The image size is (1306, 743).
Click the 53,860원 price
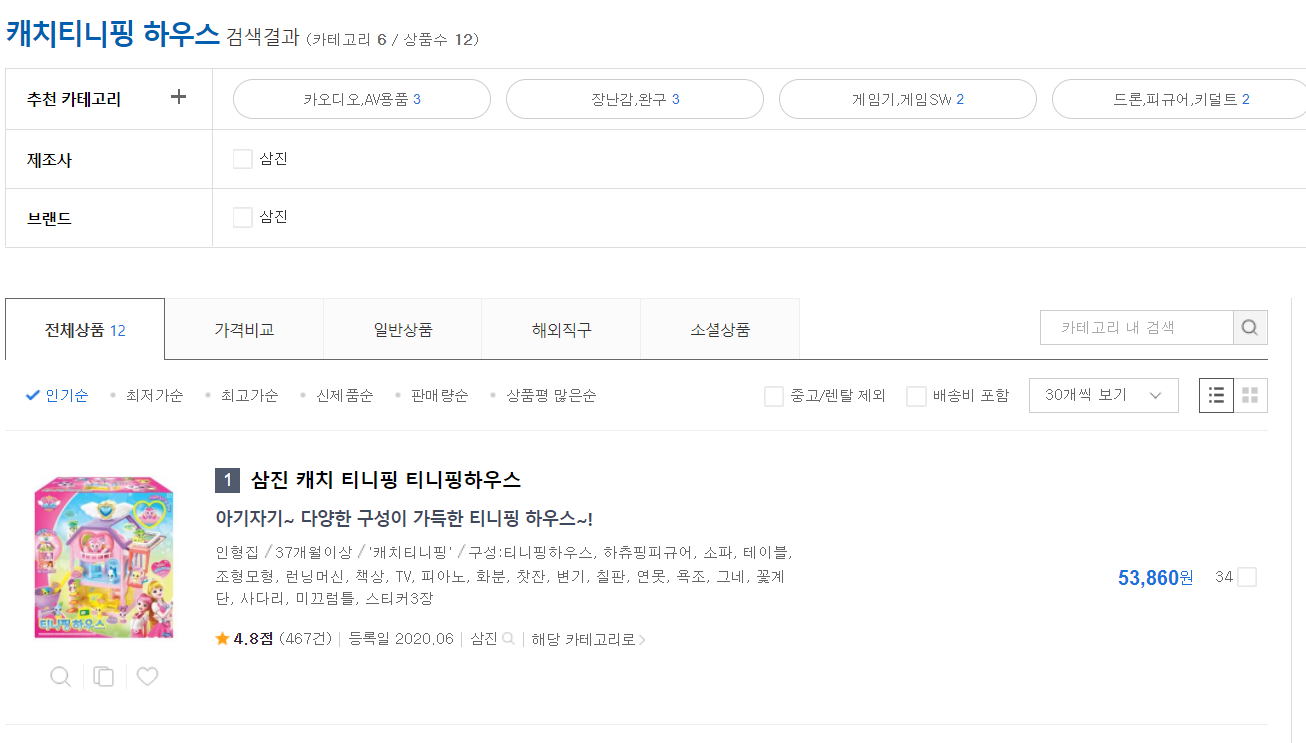1155,577
